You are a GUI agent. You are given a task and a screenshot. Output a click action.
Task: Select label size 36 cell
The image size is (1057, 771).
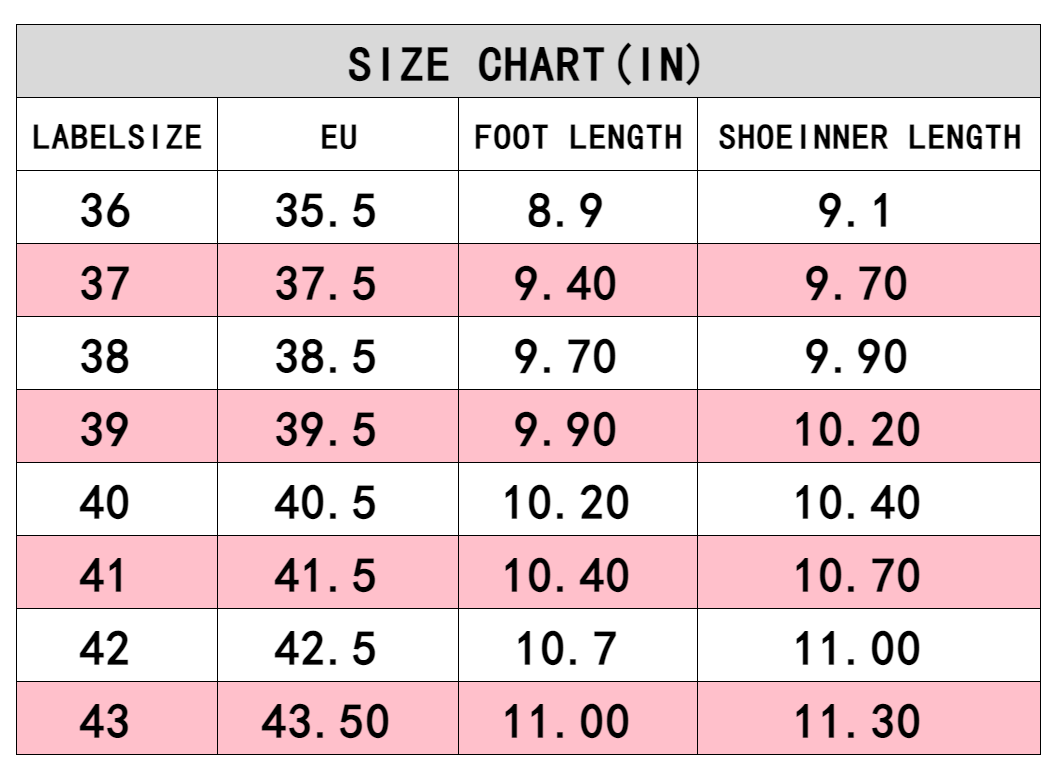point(105,211)
